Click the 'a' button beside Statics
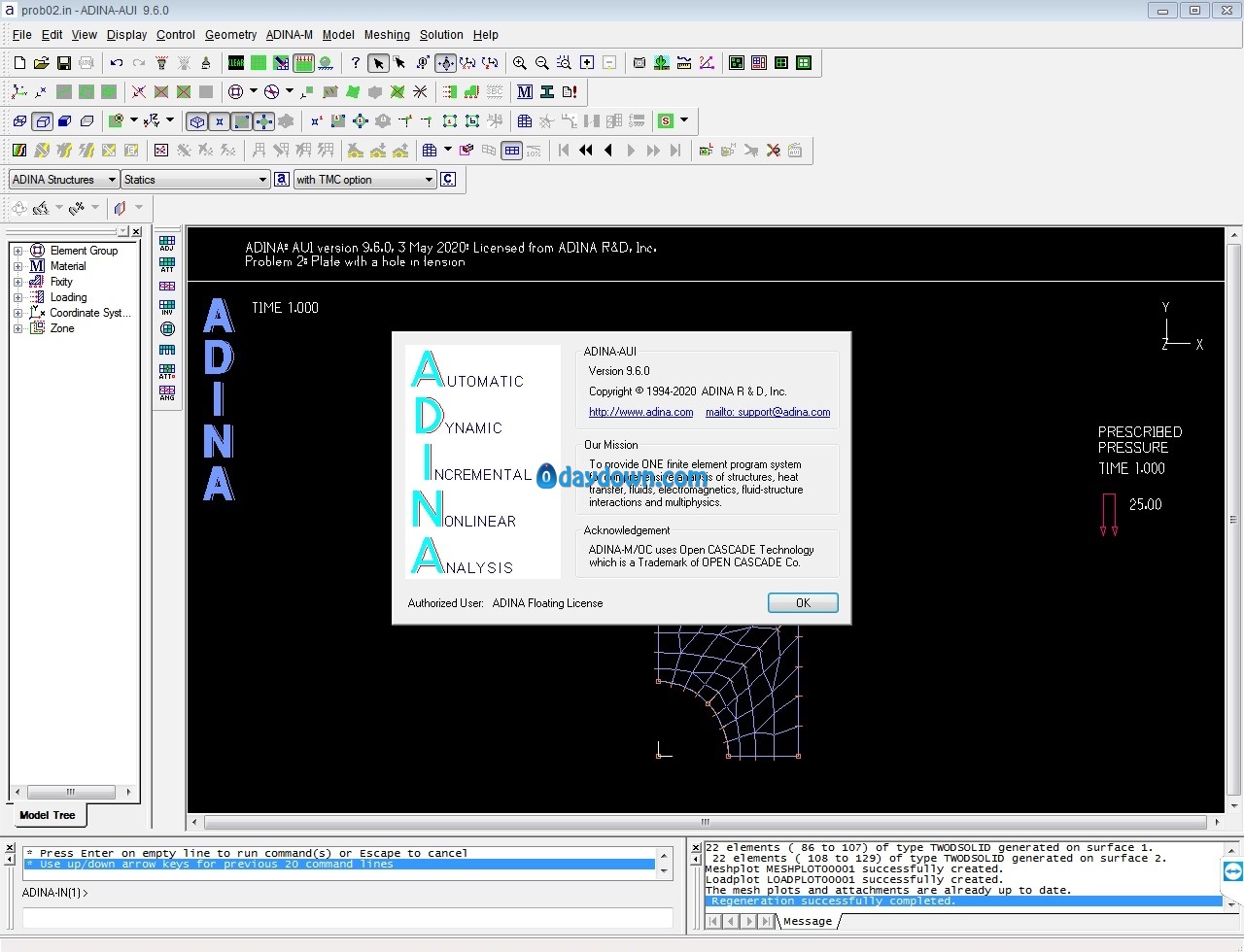 point(281,180)
